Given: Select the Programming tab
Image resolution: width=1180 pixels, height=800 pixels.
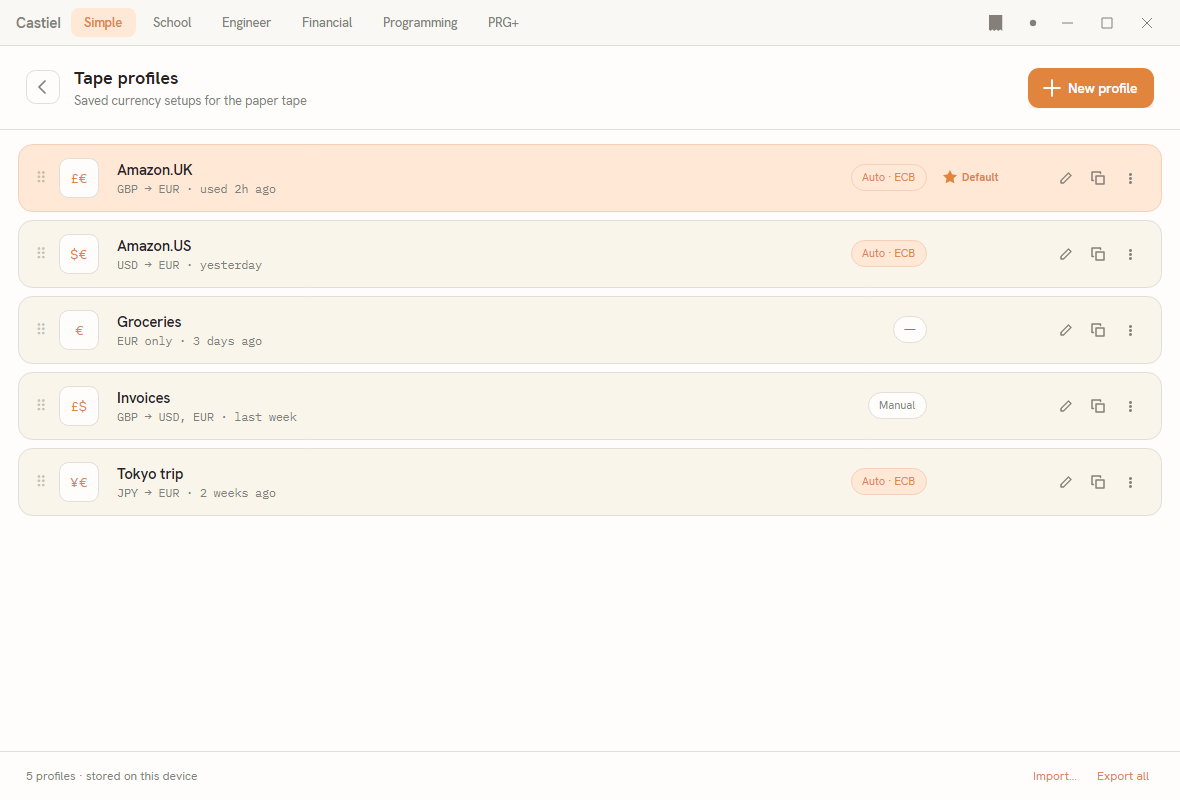Looking at the screenshot, I should click(x=420, y=23).
